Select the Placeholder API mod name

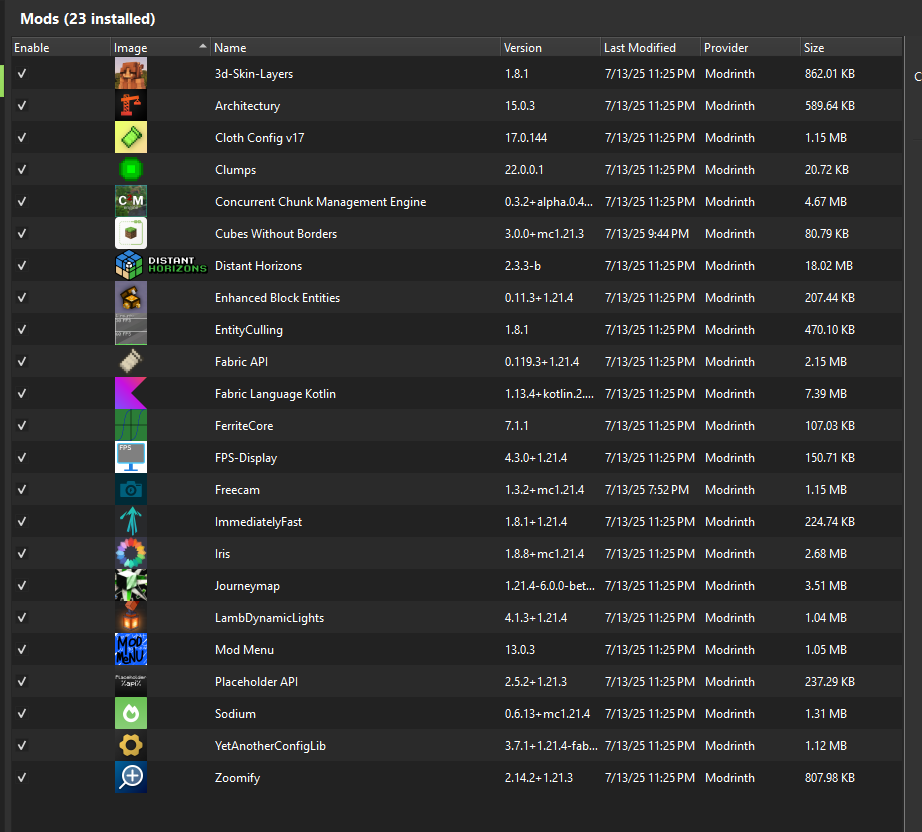pos(256,681)
